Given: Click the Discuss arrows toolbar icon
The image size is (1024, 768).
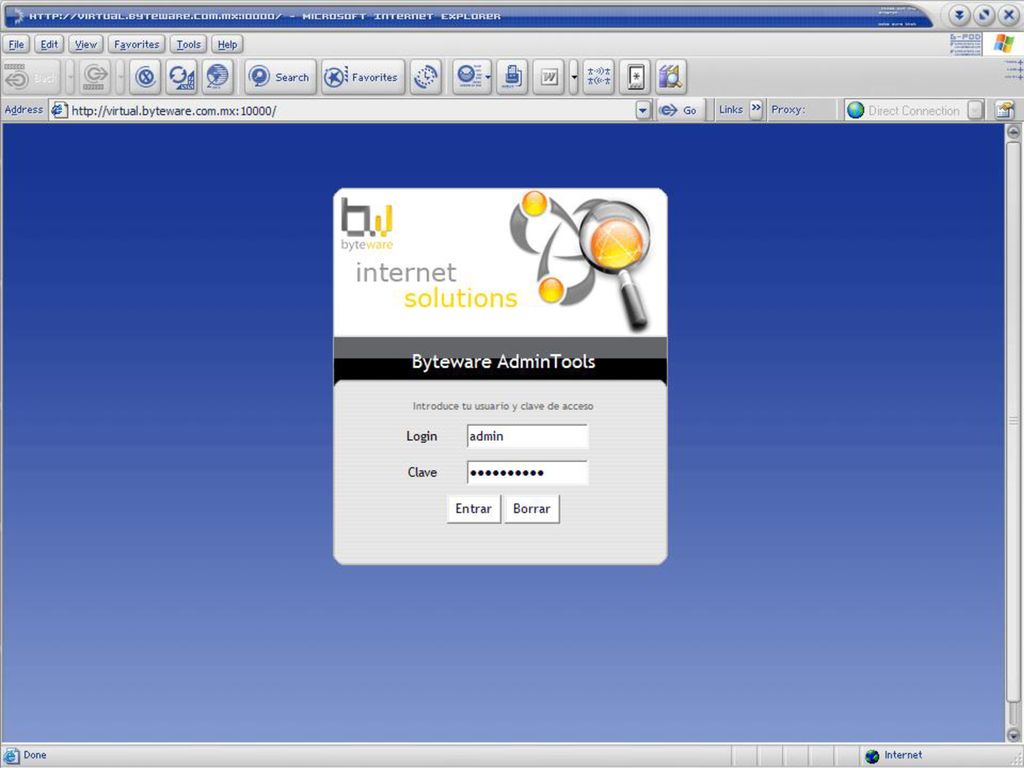Looking at the screenshot, I should point(598,77).
